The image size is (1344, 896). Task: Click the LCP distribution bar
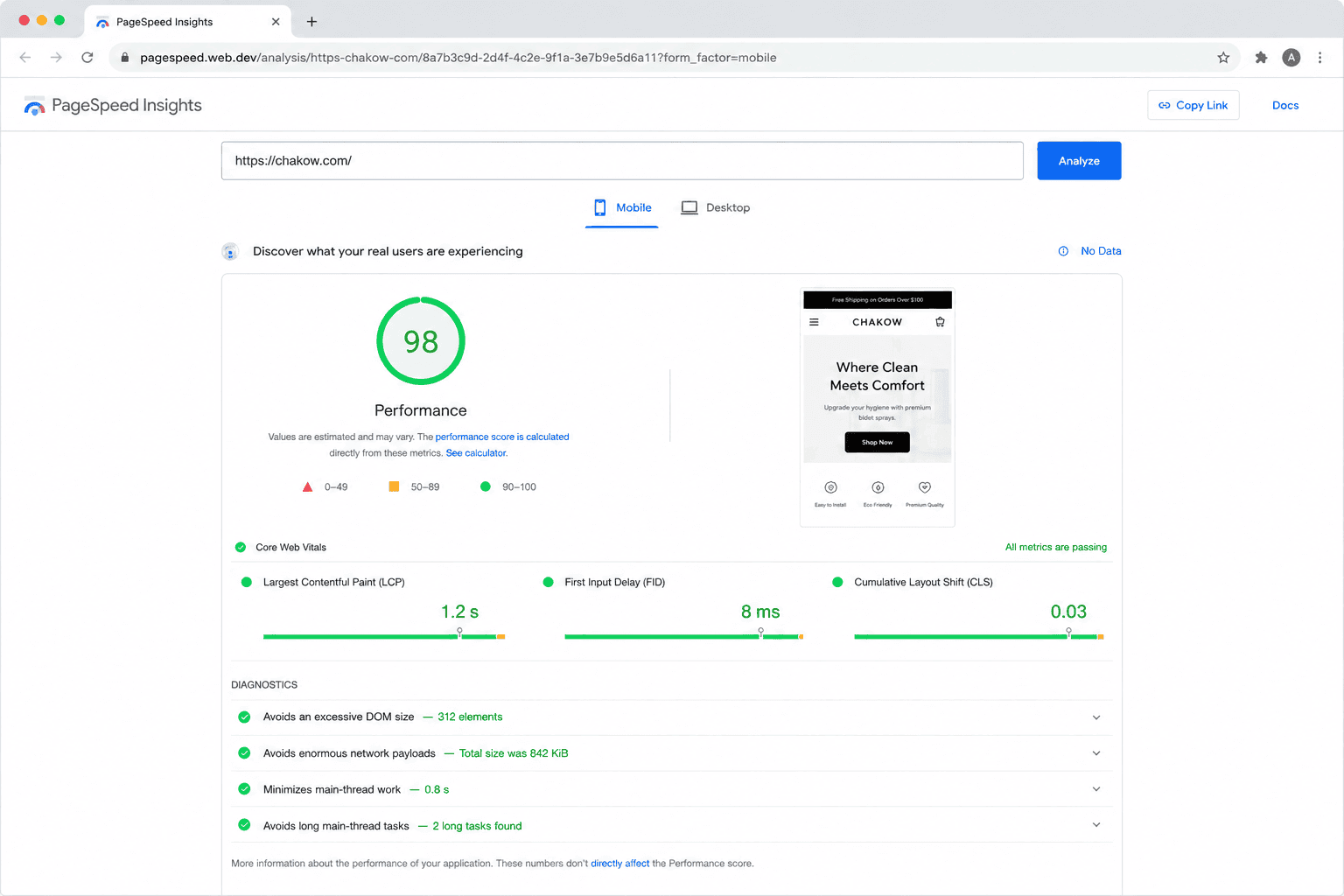click(x=384, y=637)
